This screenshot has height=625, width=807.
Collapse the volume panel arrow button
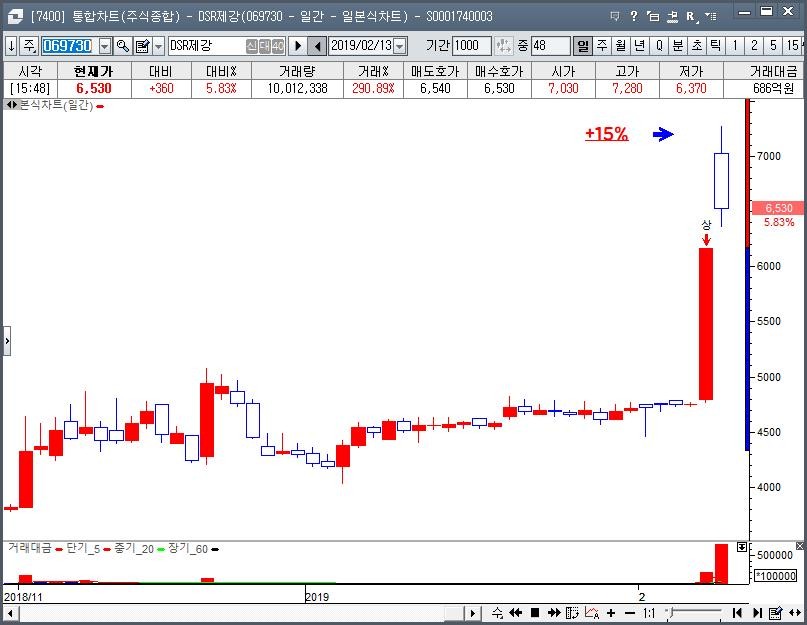tap(741, 547)
